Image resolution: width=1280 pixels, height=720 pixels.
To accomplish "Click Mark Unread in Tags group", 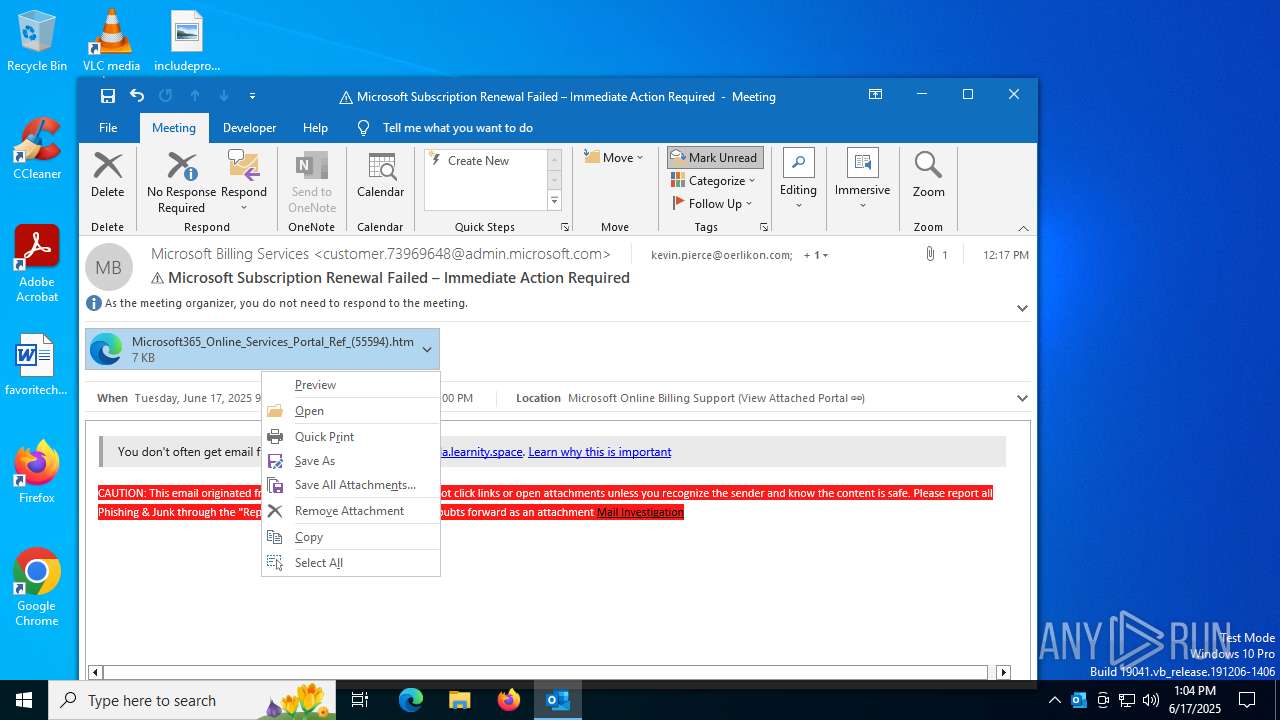I will pos(715,158).
